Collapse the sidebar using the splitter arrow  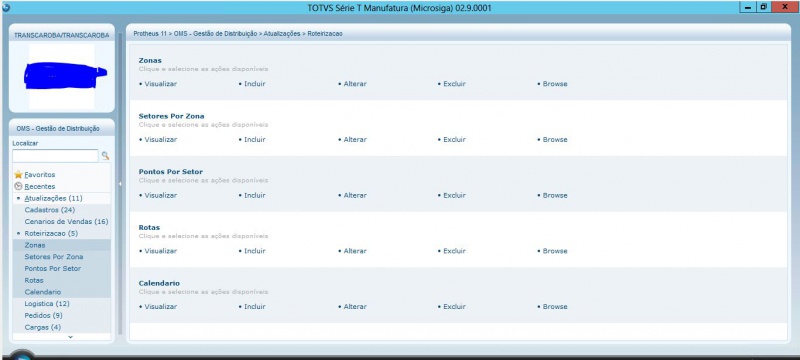pos(120,184)
